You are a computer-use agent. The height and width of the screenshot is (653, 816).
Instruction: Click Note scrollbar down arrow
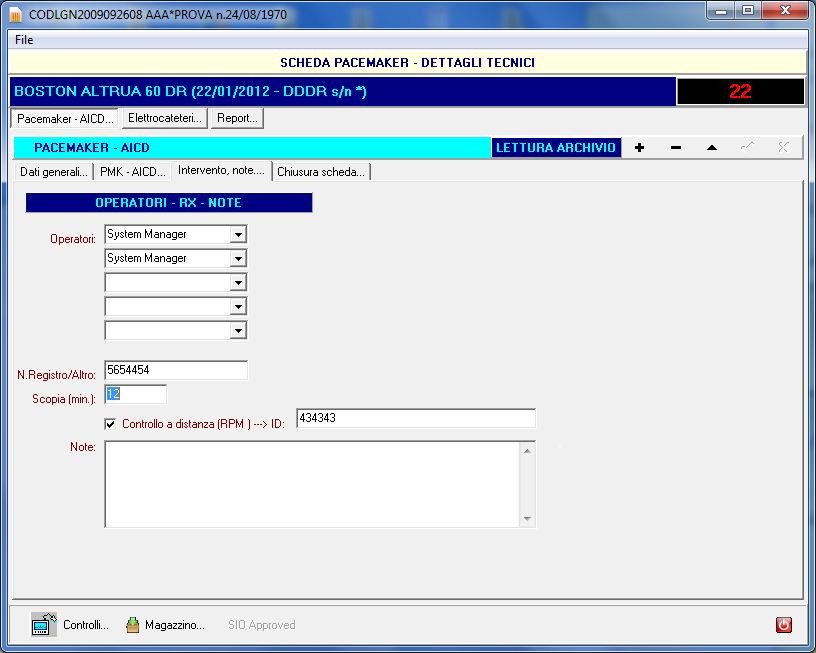pos(527,518)
